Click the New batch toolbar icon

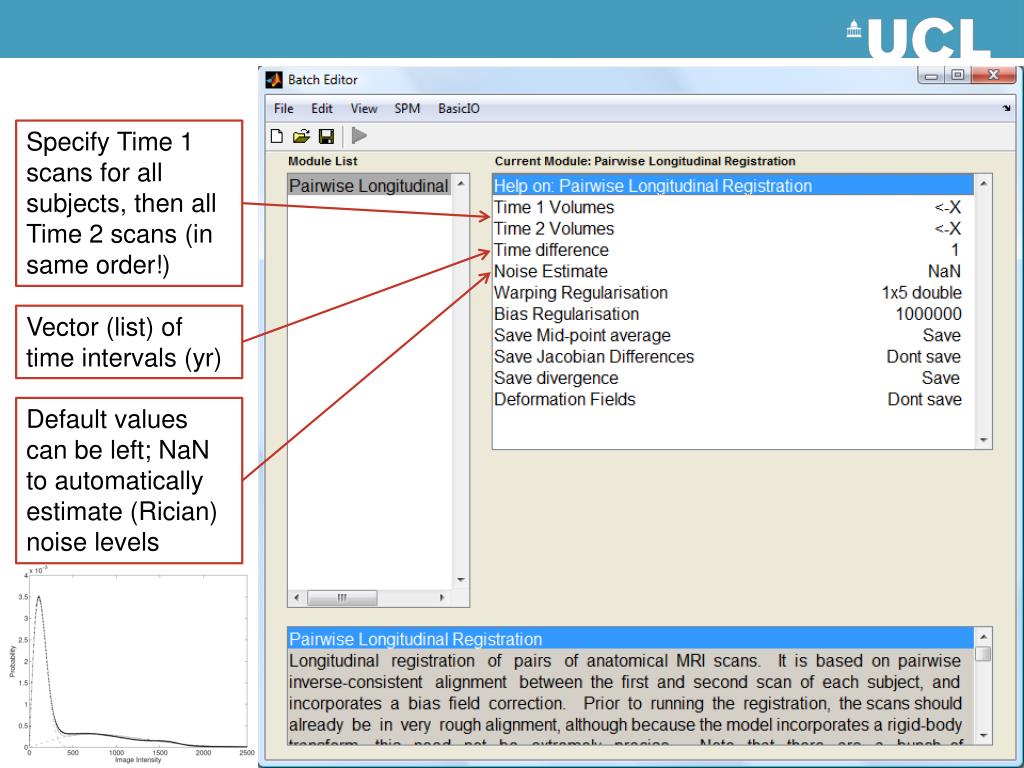[x=277, y=136]
